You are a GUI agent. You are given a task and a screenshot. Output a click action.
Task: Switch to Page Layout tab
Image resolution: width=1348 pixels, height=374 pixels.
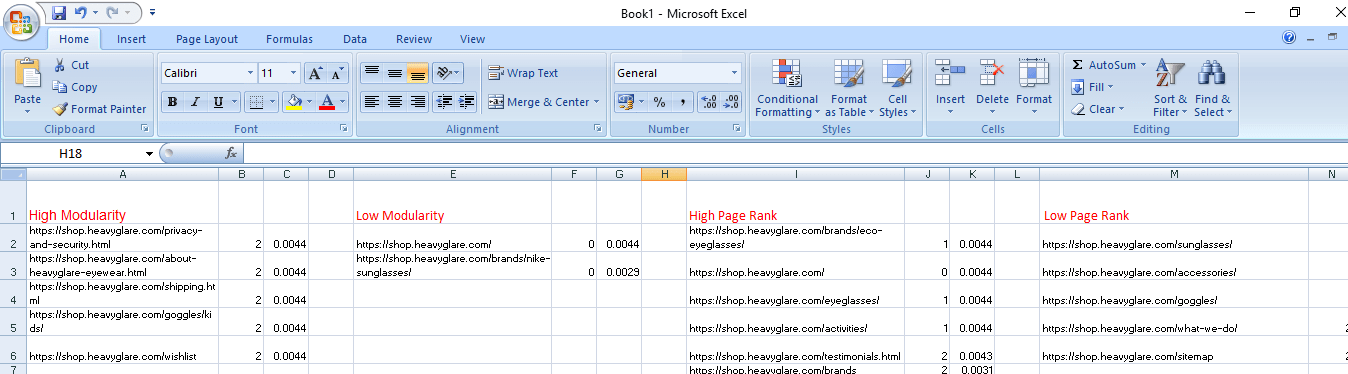click(x=207, y=39)
